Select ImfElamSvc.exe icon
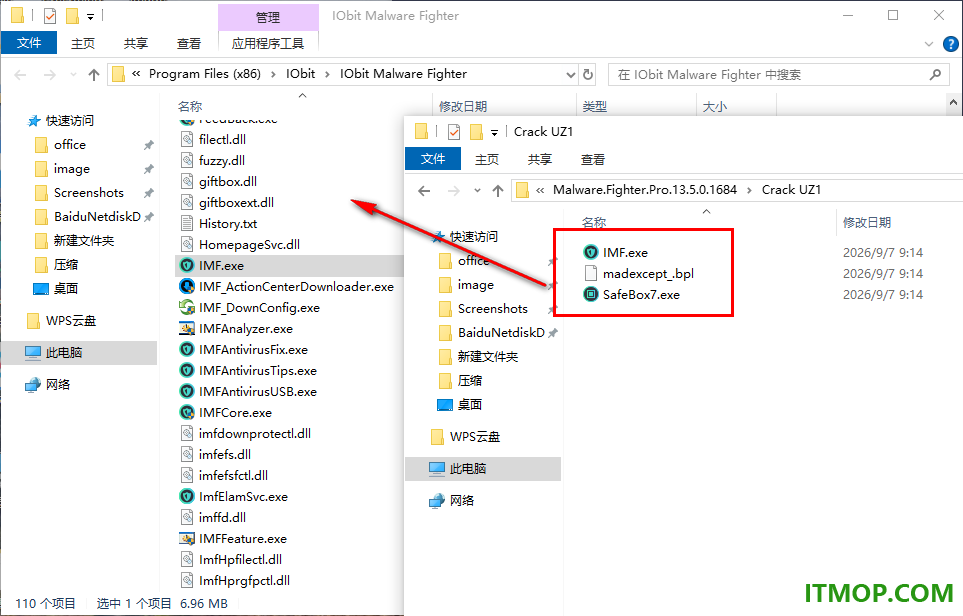 point(187,497)
